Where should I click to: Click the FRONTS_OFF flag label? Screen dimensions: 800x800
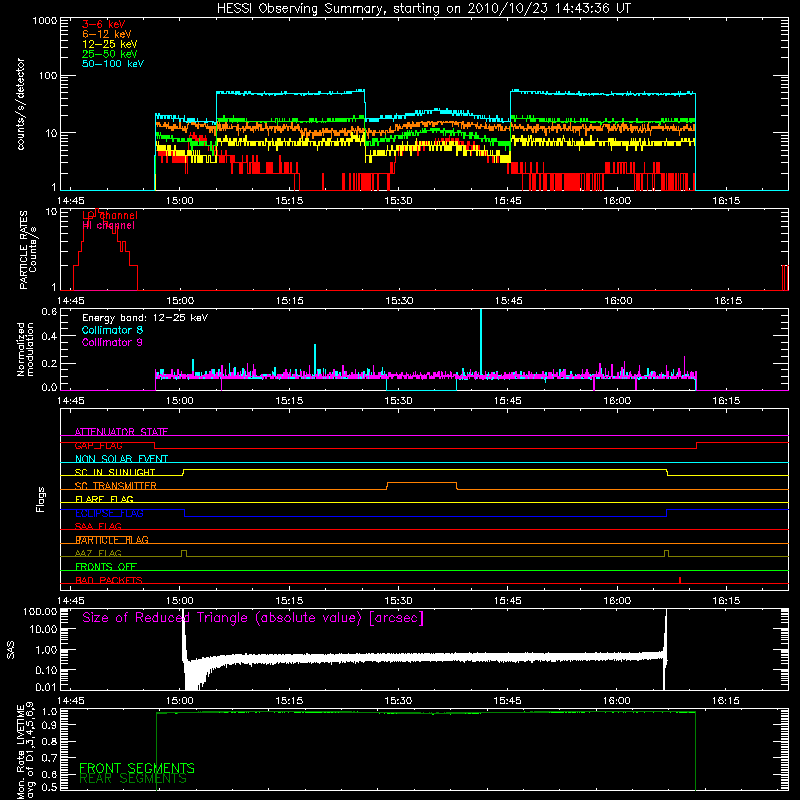[x=106, y=567]
